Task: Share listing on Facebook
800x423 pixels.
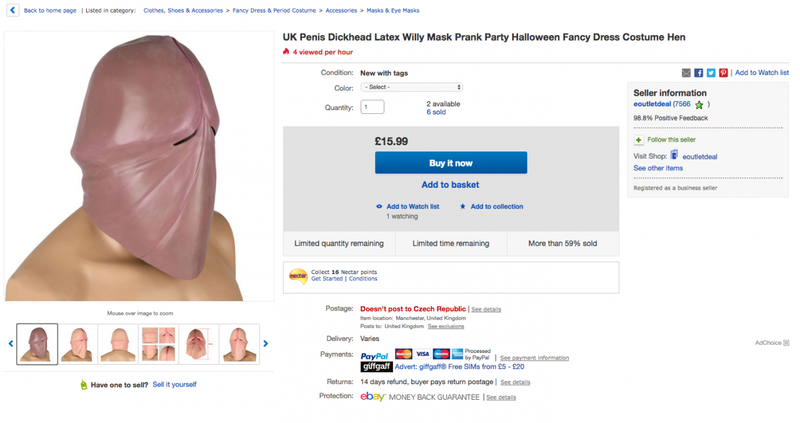Action: click(x=698, y=73)
